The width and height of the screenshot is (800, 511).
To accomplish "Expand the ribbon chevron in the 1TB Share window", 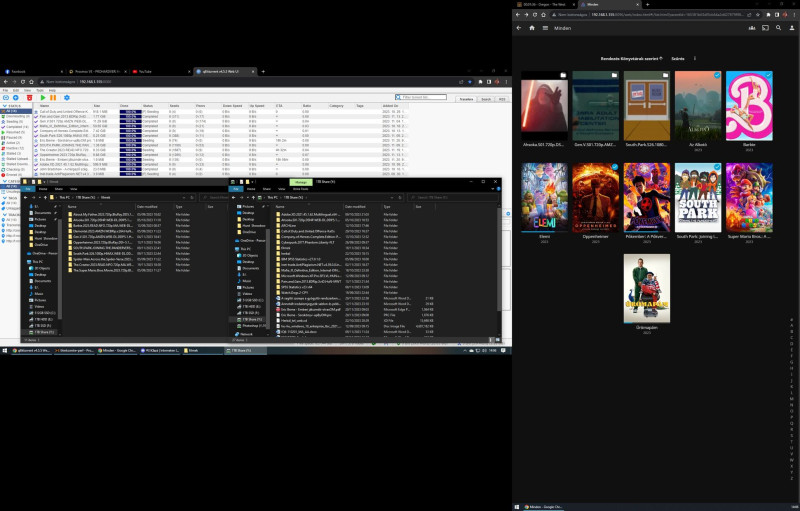I will point(492,189).
